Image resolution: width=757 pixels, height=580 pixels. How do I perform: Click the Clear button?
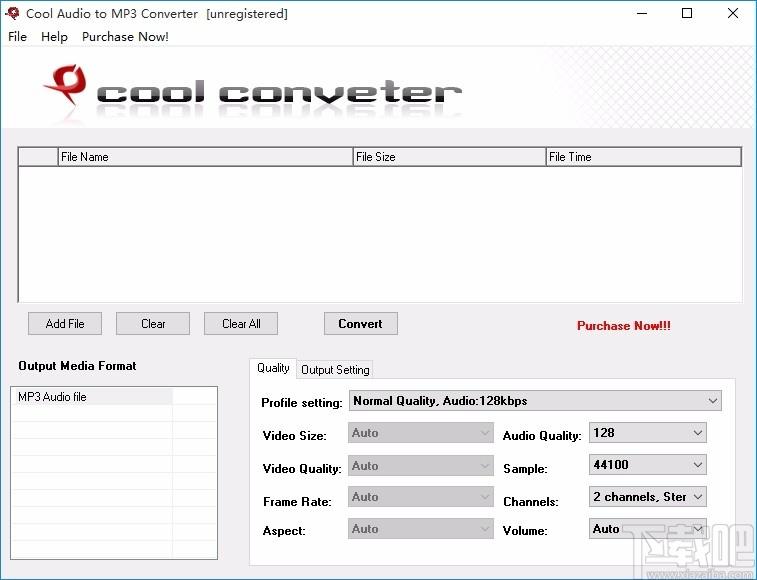(x=153, y=324)
